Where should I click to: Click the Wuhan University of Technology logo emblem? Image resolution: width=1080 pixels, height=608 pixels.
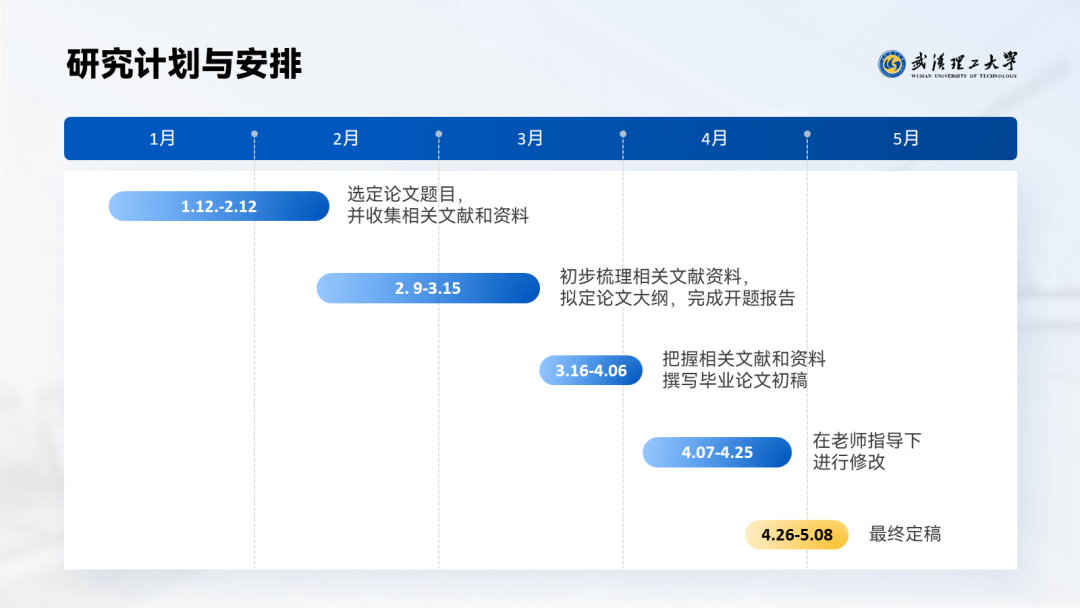[891, 64]
